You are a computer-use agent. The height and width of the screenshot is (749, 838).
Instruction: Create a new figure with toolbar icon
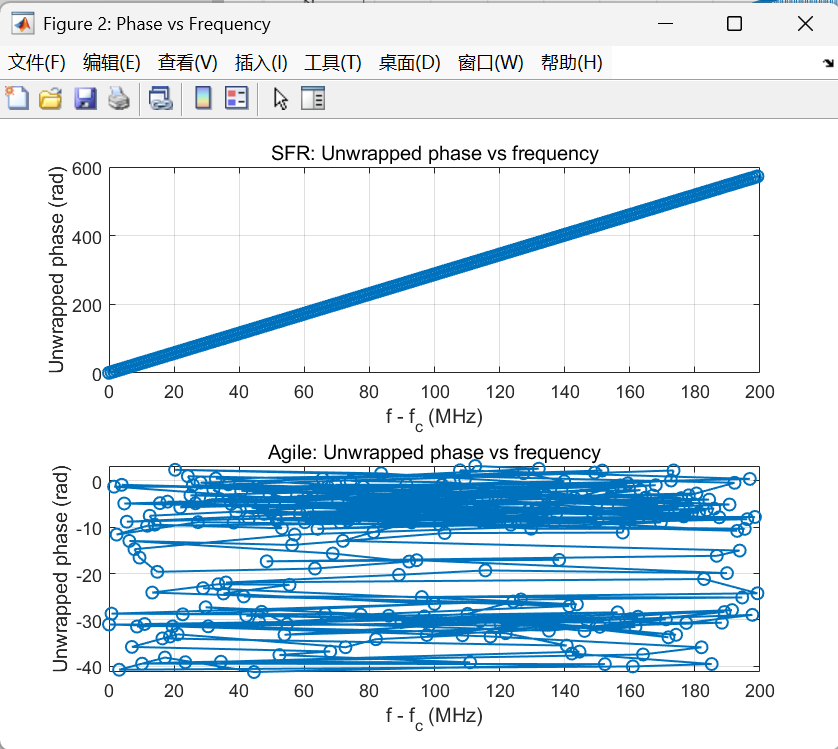pos(17,98)
